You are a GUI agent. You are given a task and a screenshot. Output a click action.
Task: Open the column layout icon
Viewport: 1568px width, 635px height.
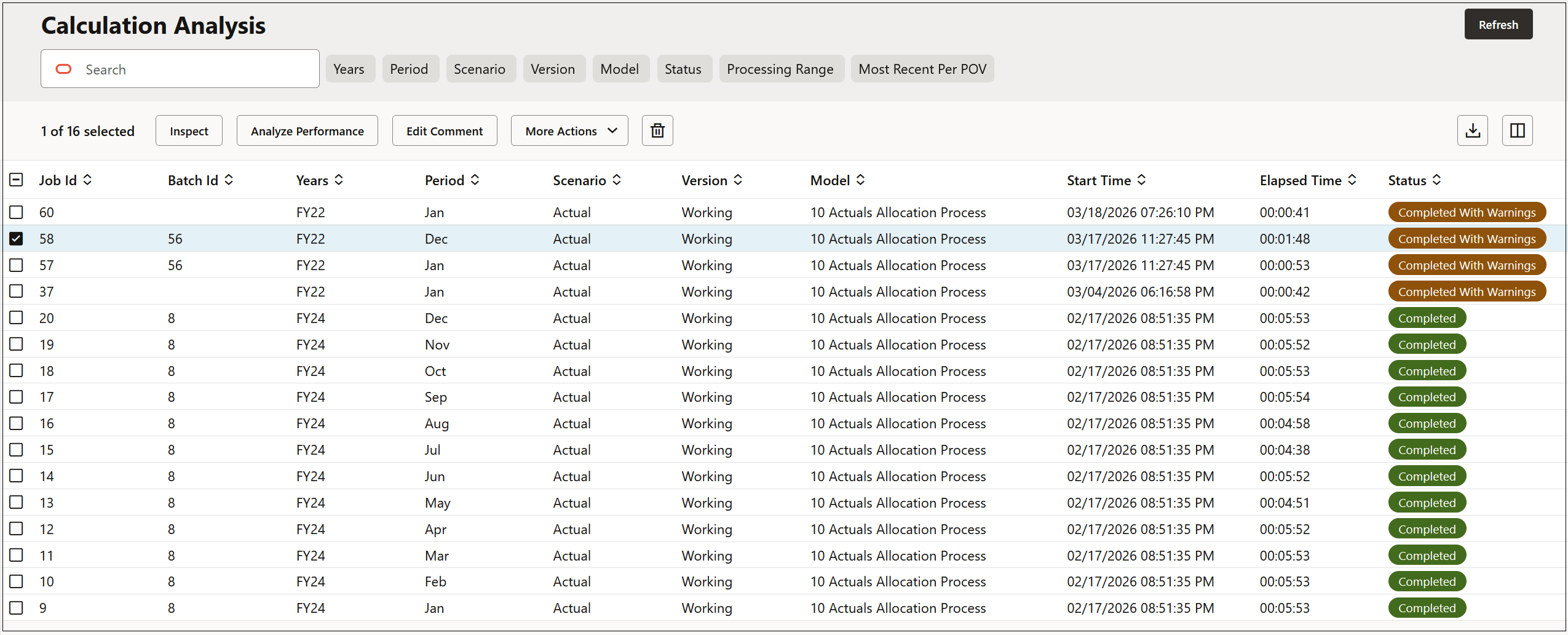(1517, 130)
